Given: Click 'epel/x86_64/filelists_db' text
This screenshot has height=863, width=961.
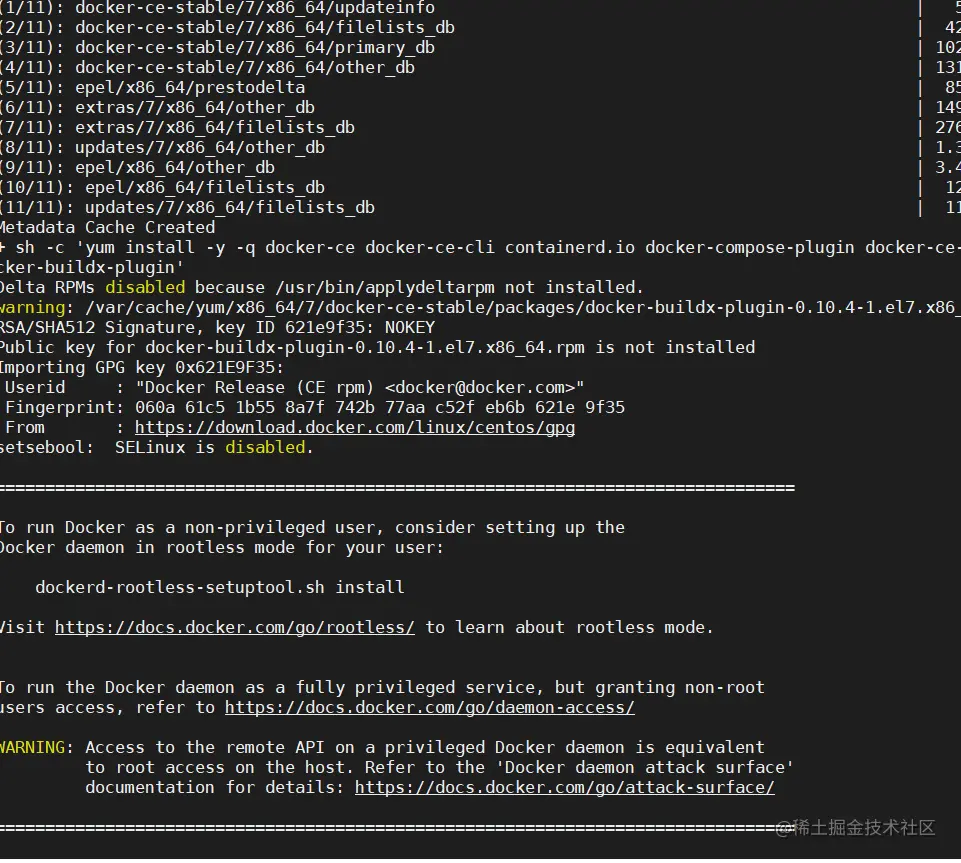Looking at the screenshot, I should tap(205, 188).
